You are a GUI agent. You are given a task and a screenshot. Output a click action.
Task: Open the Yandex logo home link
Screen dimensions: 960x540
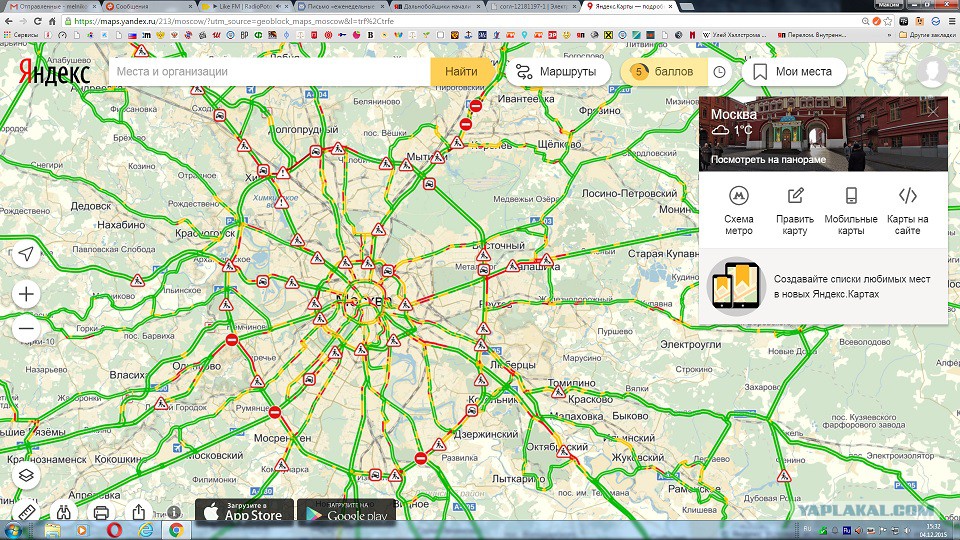coord(54,72)
